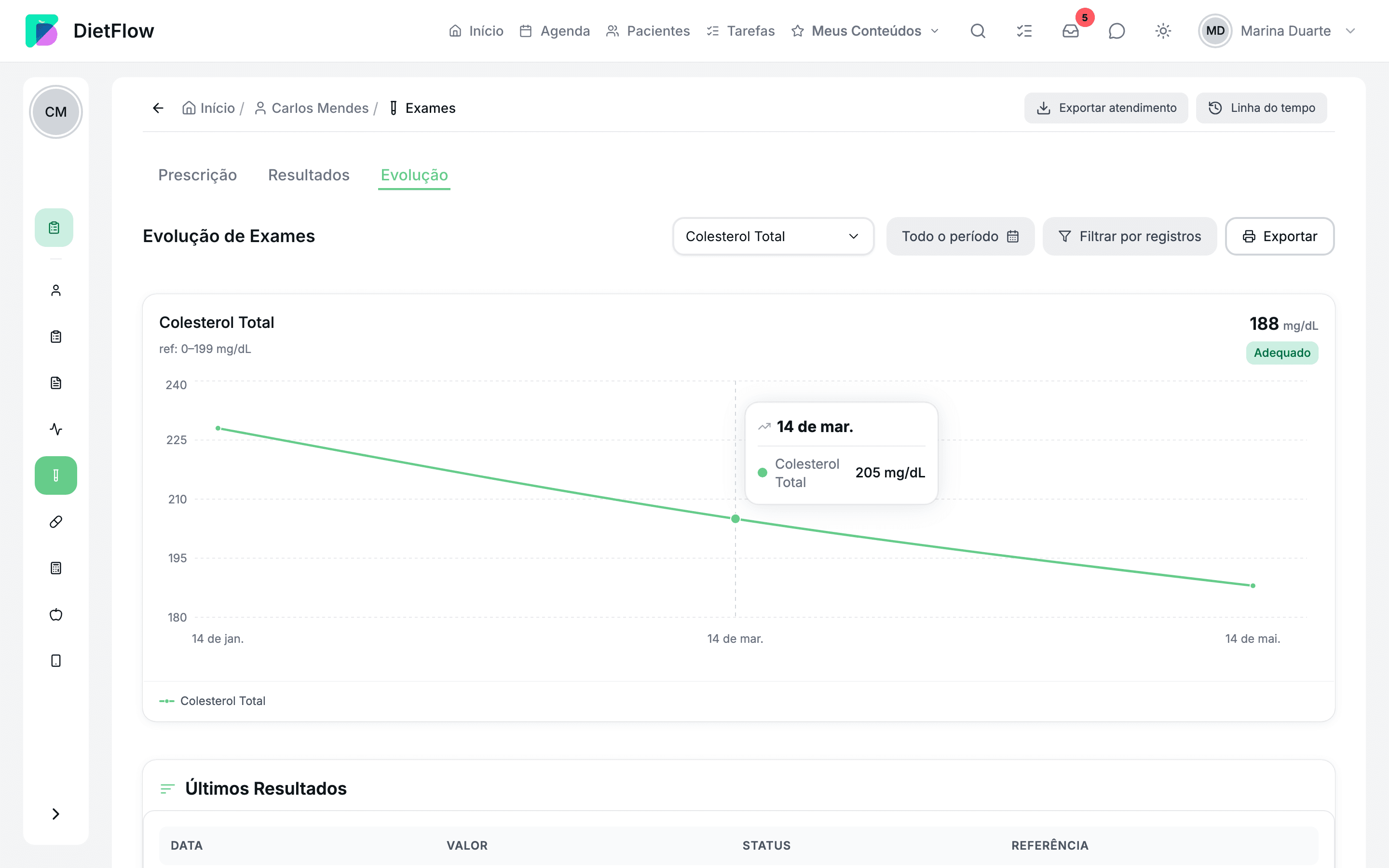Open the apple nutrition sidebar icon
Image resolution: width=1389 pixels, height=868 pixels.
pos(55,615)
